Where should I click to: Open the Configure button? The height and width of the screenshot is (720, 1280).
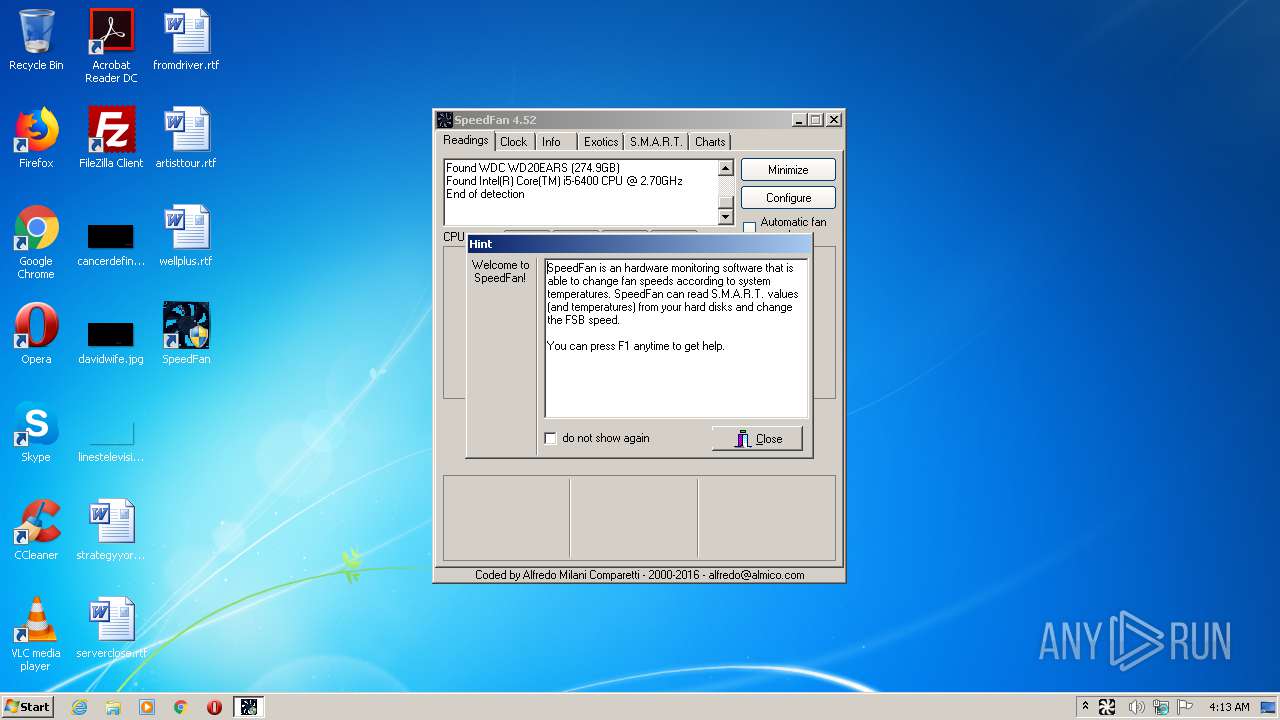(788, 198)
